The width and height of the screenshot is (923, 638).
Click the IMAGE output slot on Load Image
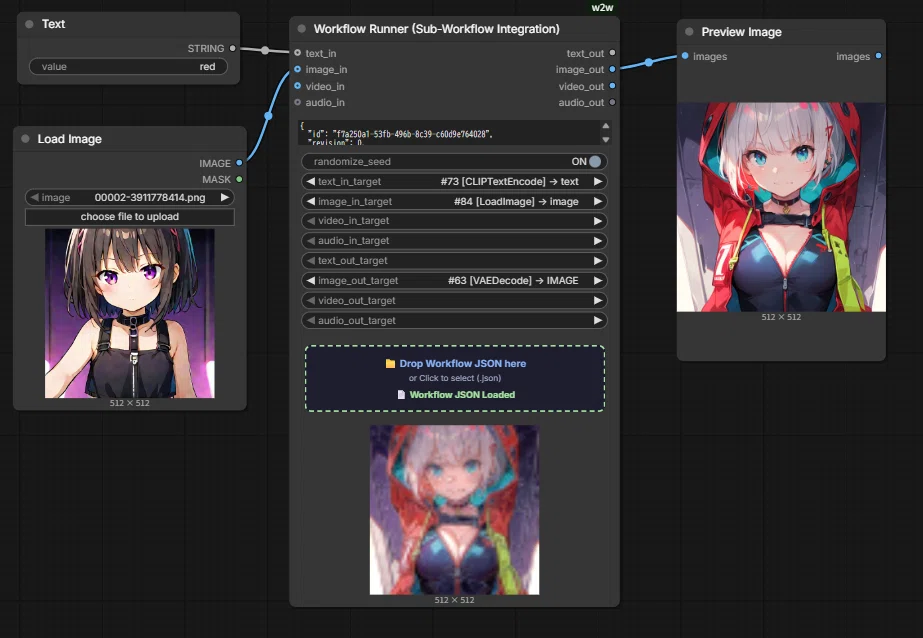point(239,163)
